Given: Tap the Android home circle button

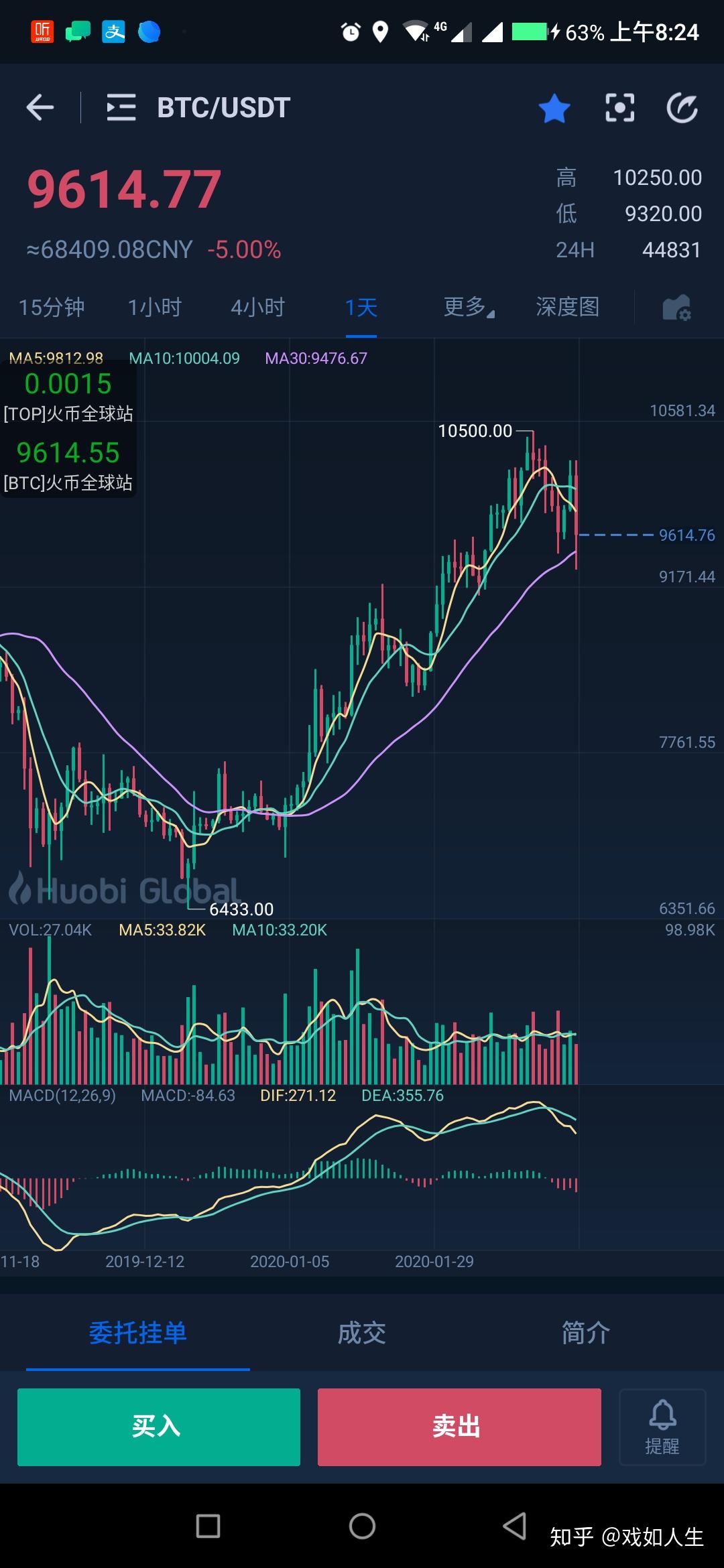Looking at the screenshot, I should (x=362, y=1526).
